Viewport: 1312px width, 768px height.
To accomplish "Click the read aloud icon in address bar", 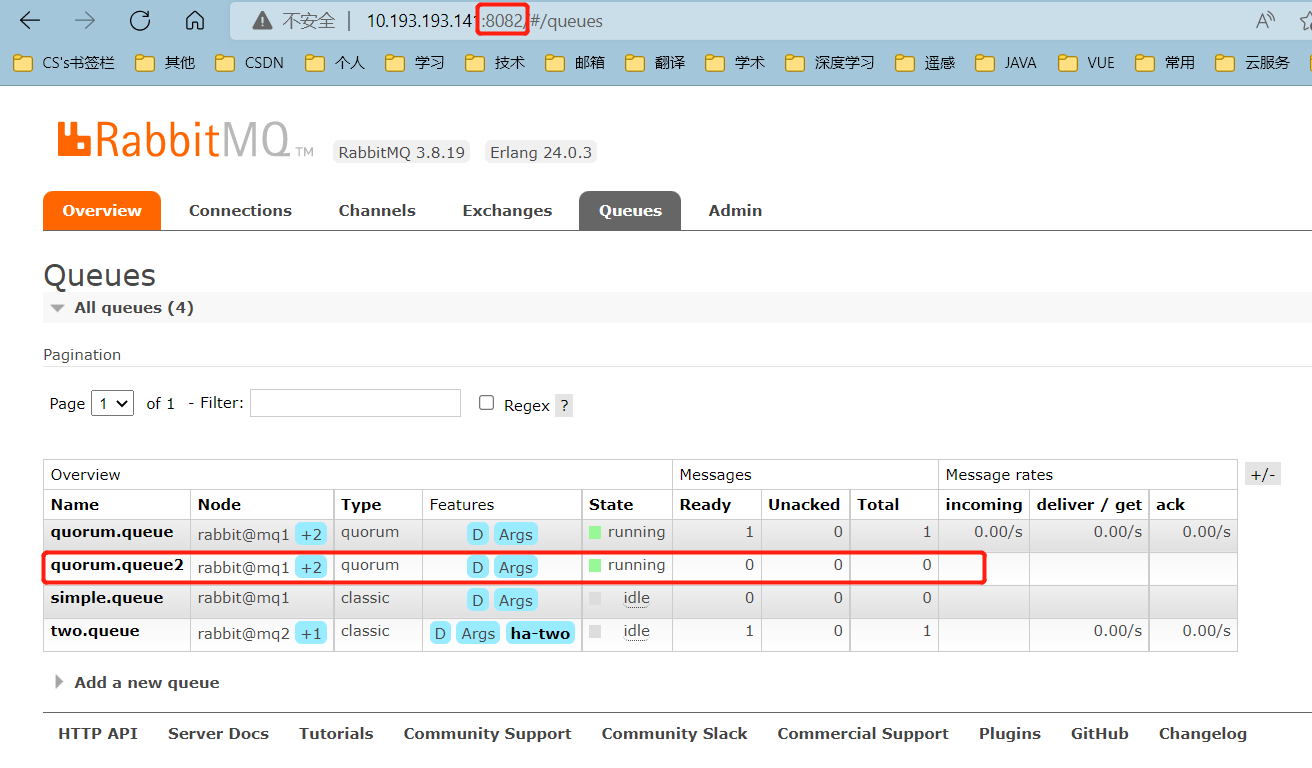I will [x=1266, y=20].
